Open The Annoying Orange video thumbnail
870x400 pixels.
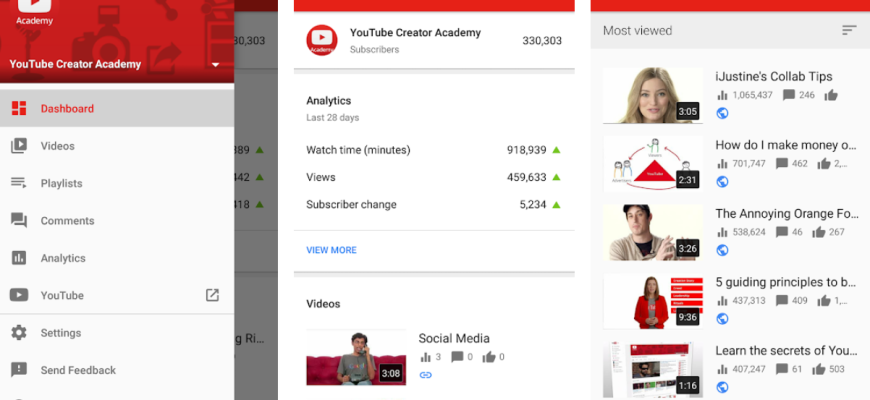[x=652, y=231]
